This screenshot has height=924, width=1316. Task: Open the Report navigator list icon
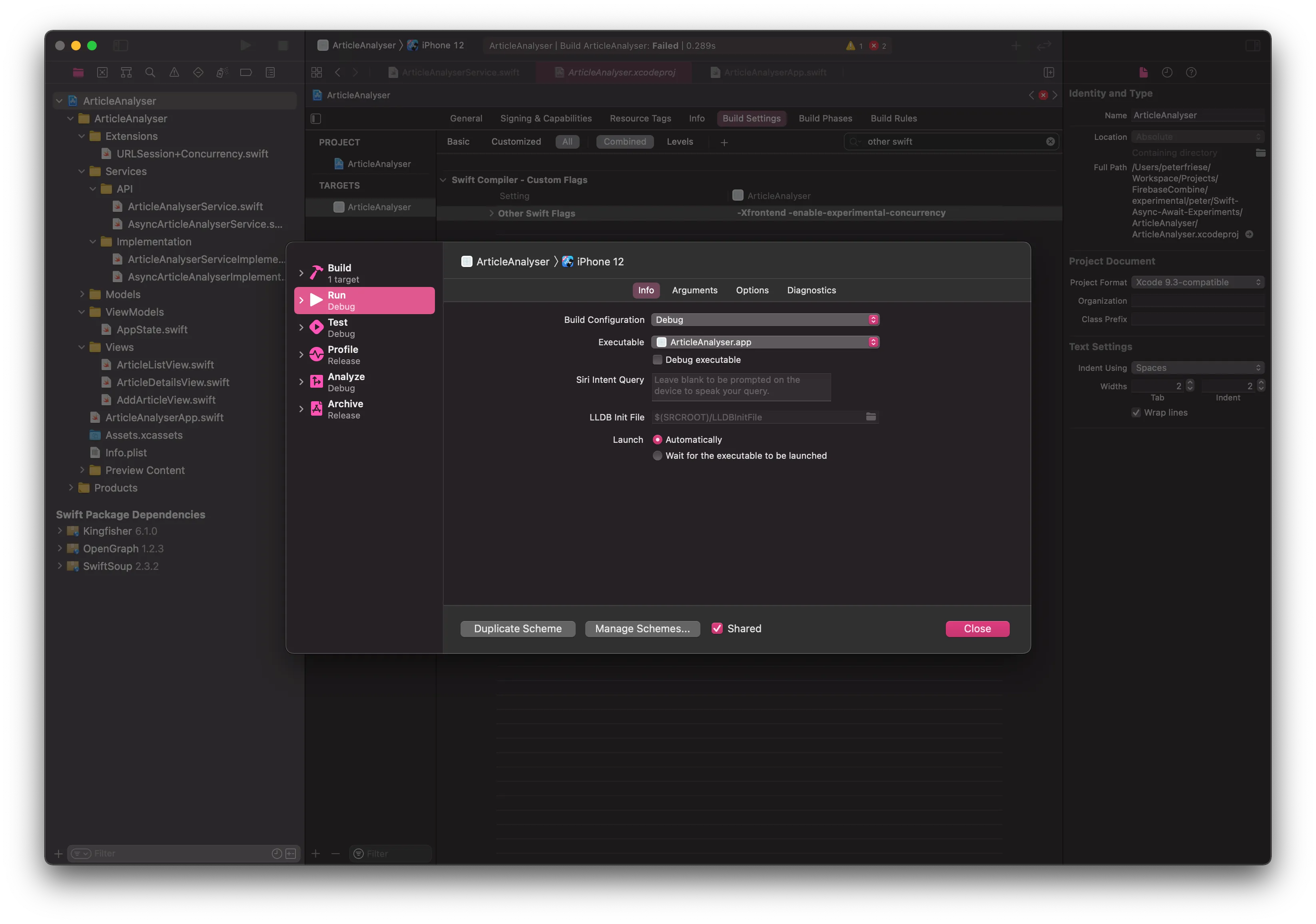(x=271, y=72)
